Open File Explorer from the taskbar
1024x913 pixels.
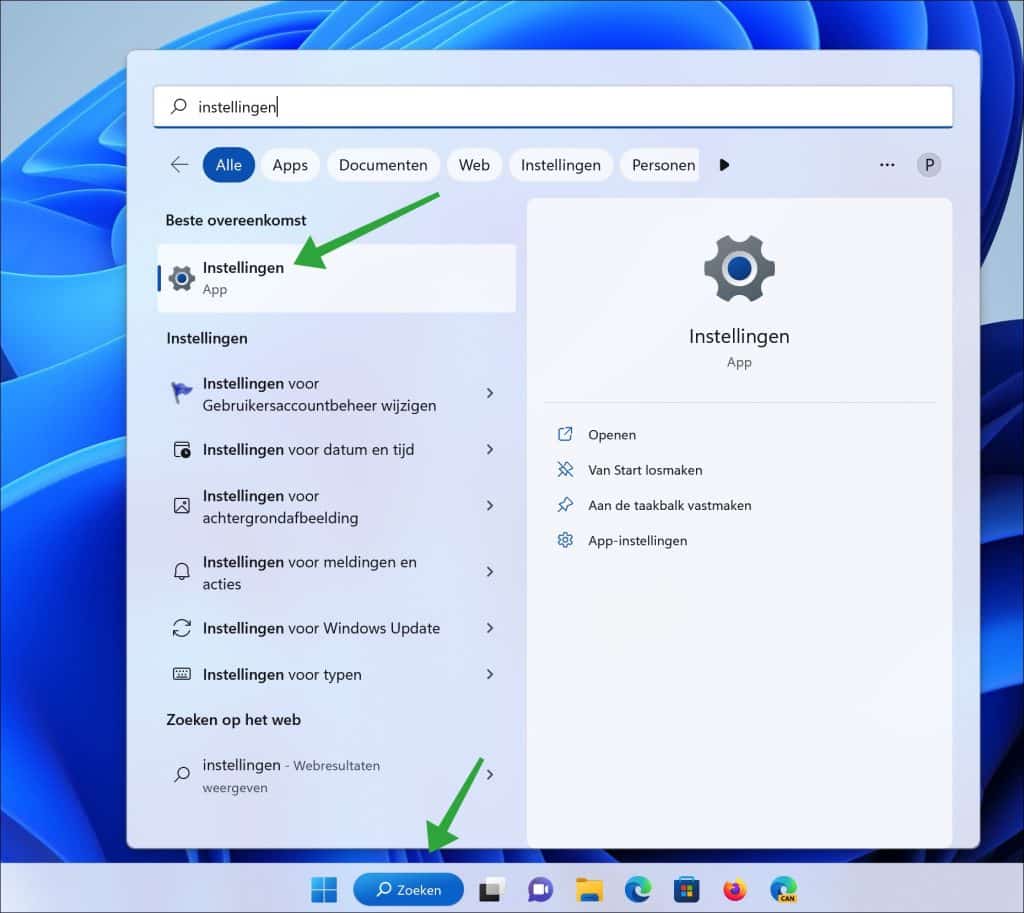pyautogui.click(x=589, y=889)
